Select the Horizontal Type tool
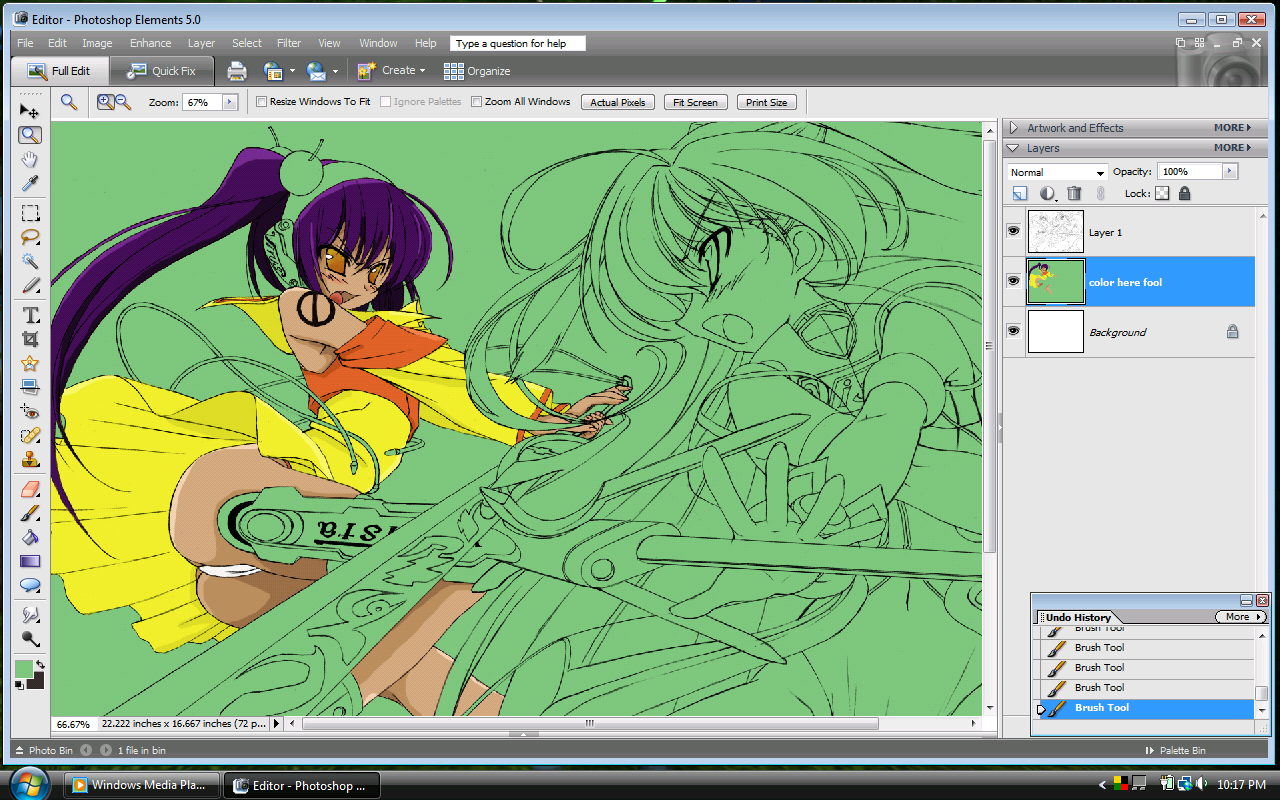Screen dimensions: 1280x800 [x=30, y=315]
